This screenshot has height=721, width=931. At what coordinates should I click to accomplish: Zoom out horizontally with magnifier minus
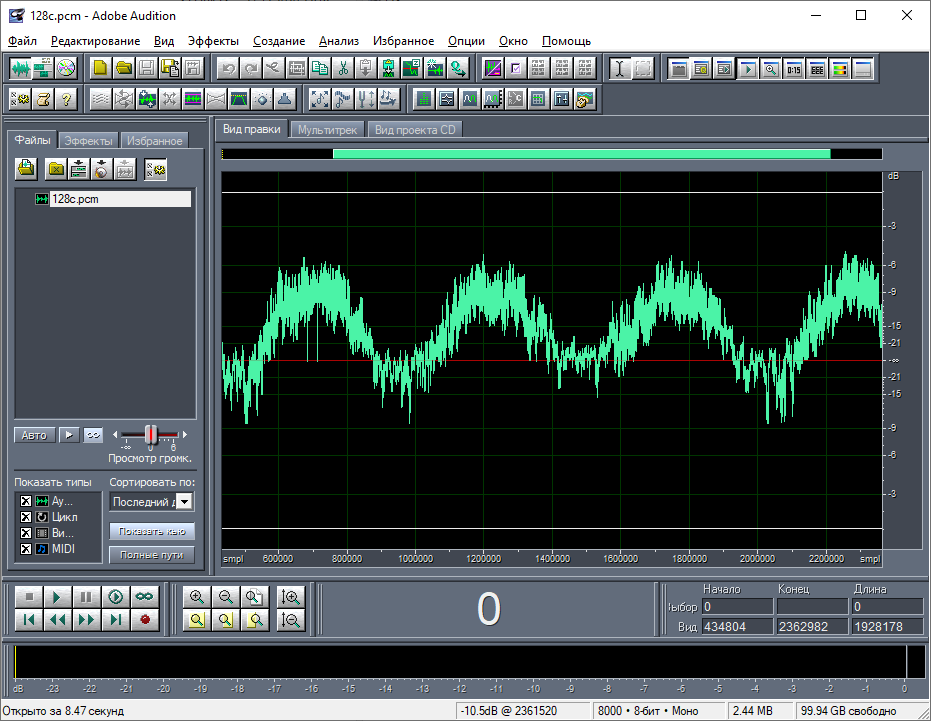(x=226, y=597)
